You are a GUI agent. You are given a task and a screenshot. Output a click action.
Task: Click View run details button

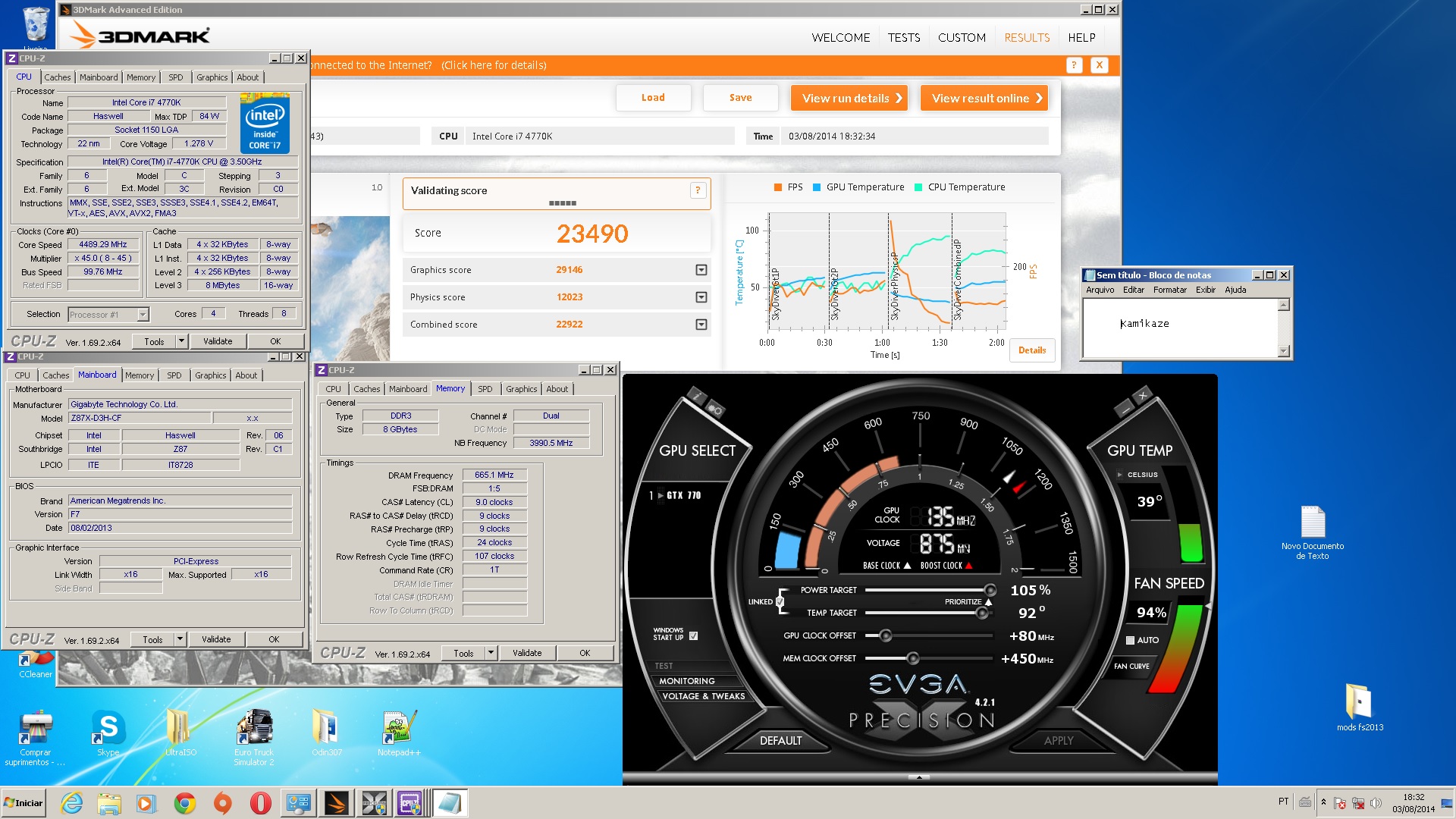[x=849, y=98]
